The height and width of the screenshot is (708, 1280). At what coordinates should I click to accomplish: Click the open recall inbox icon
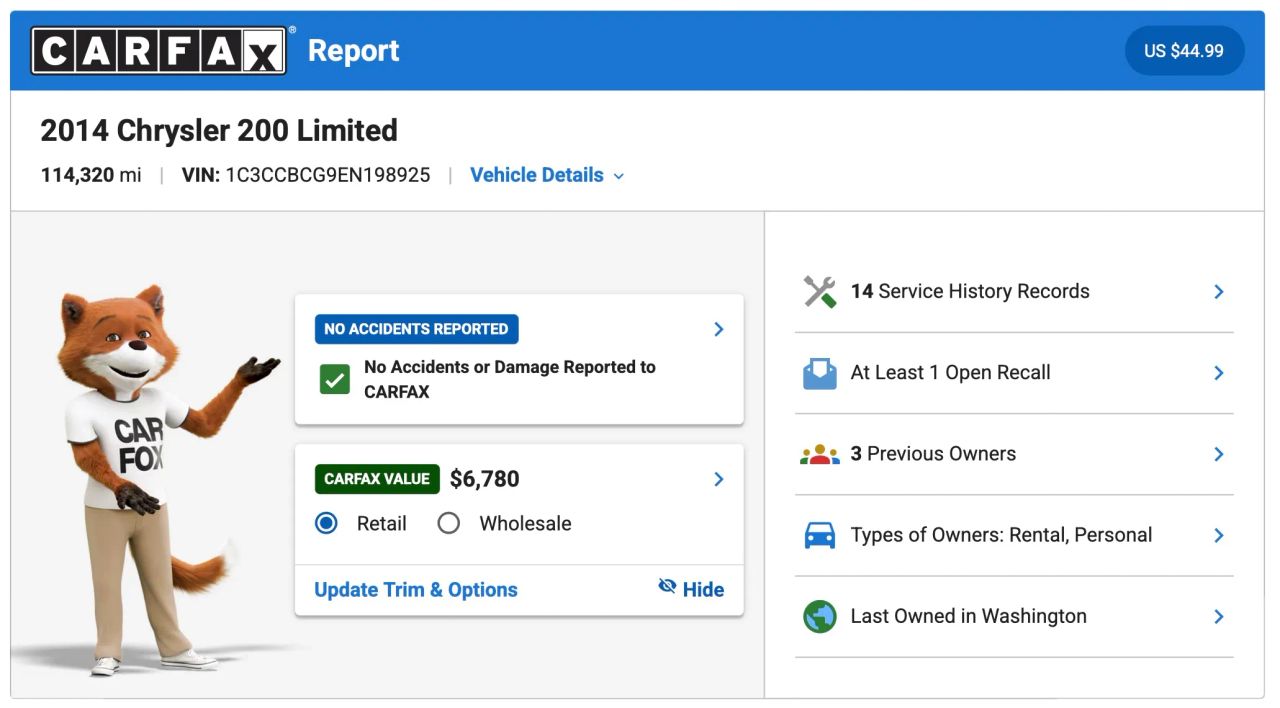tap(820, 373)
